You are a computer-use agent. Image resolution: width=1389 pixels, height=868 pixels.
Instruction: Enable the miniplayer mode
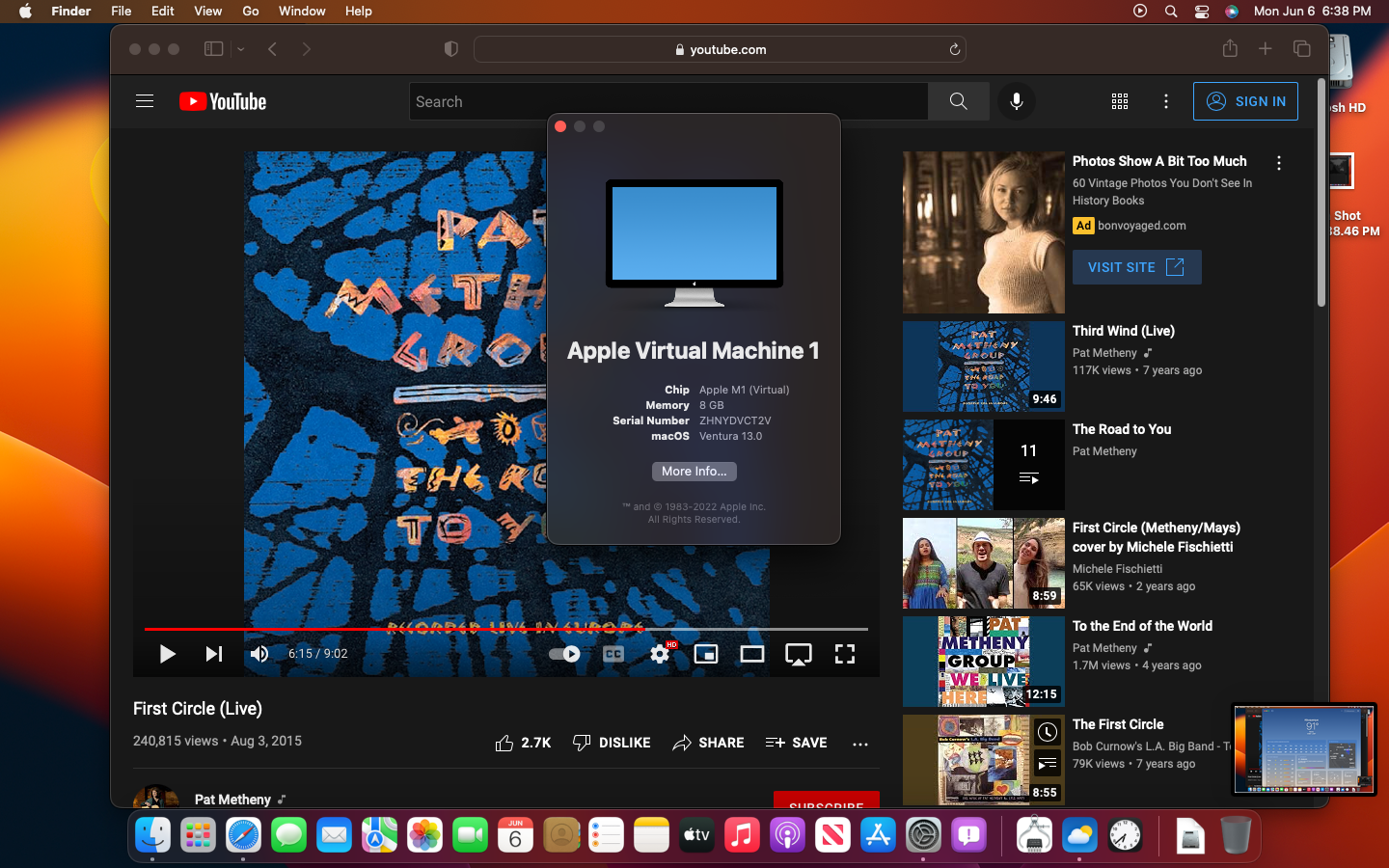pos(706,654)
